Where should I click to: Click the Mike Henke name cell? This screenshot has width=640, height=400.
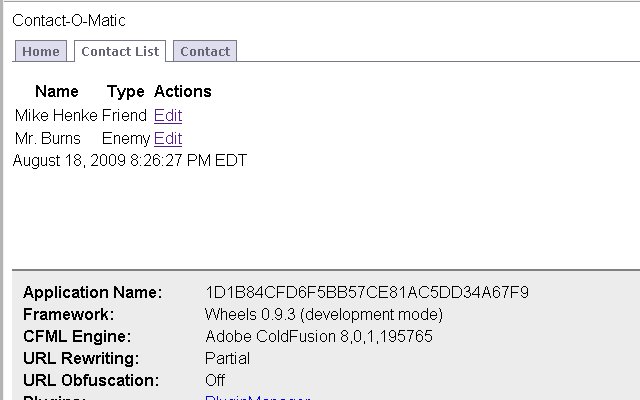point(56,116)
